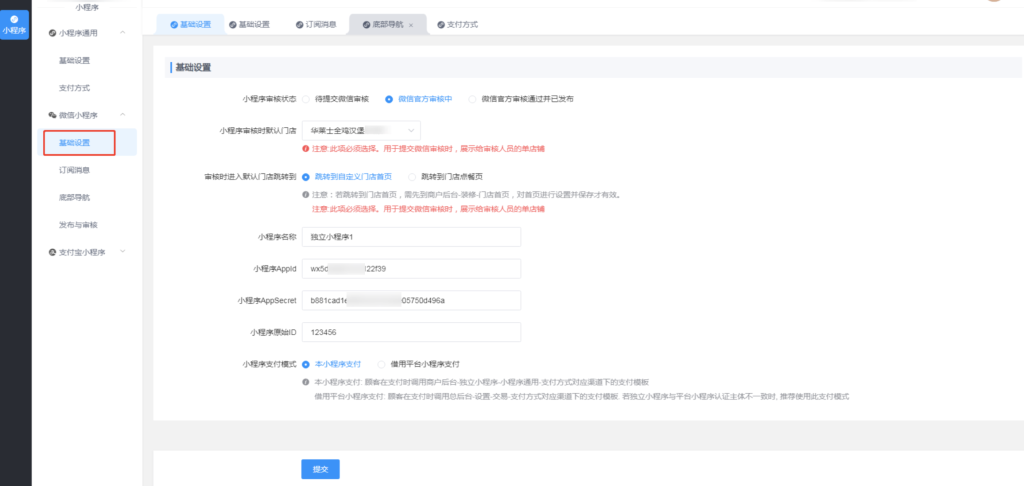Open 发布与审核 in the sidebar
The height and width of the screenshot is (486, 1024).
[78, 224]
